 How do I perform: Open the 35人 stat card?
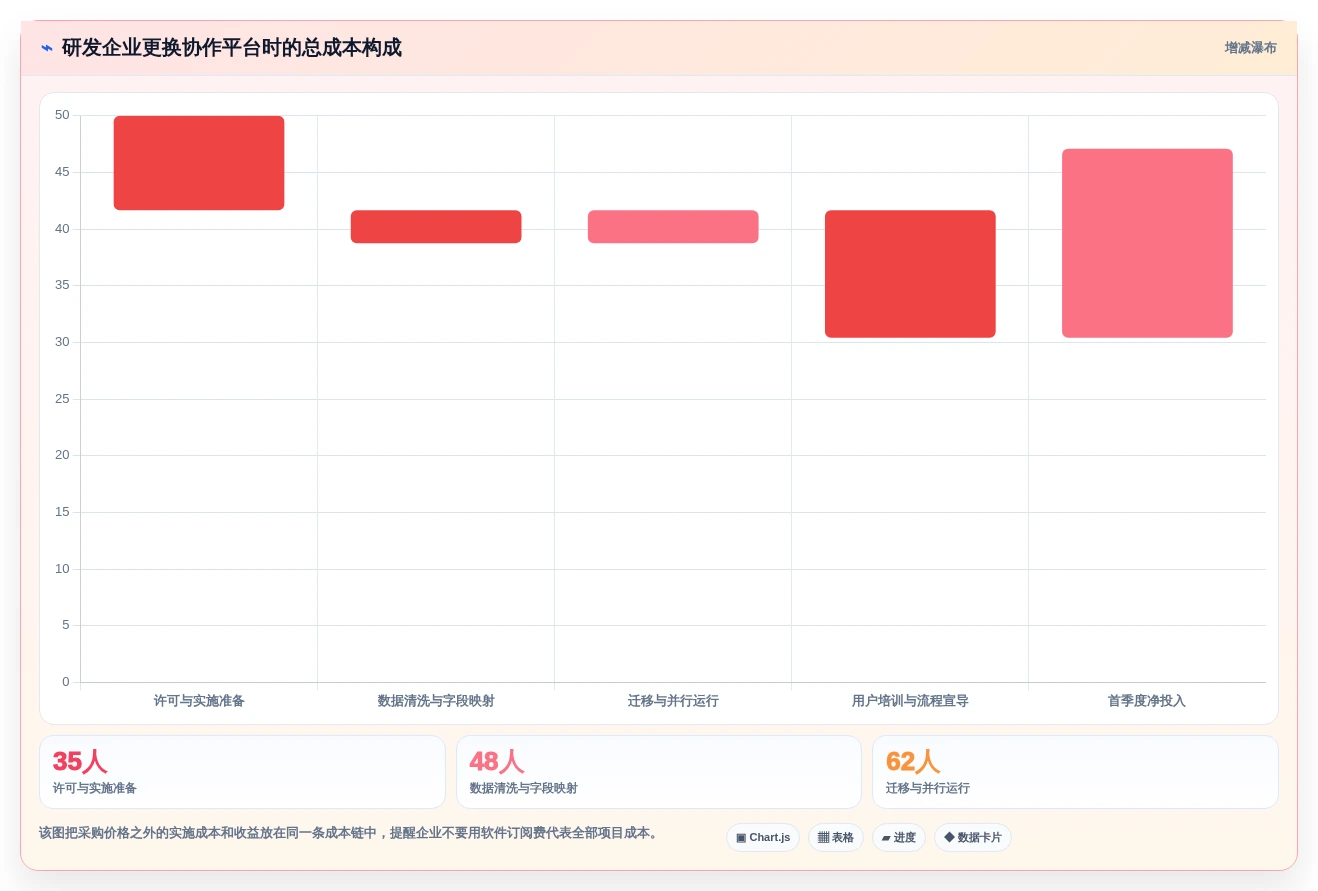[x=242, y=772]
